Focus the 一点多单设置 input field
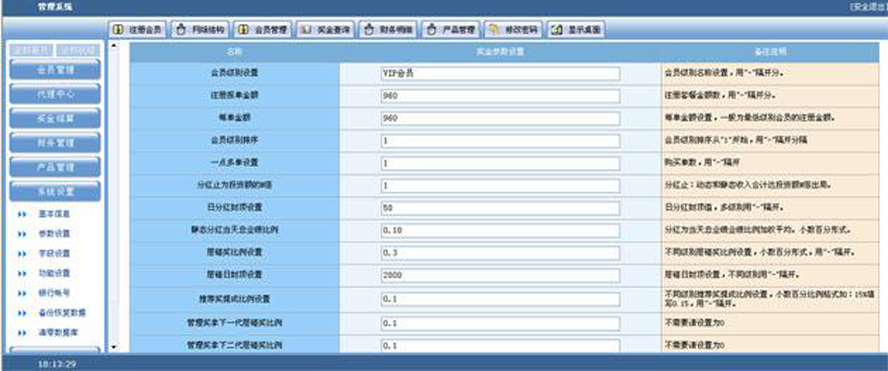 pyautogui.click(x=500, y=164)
